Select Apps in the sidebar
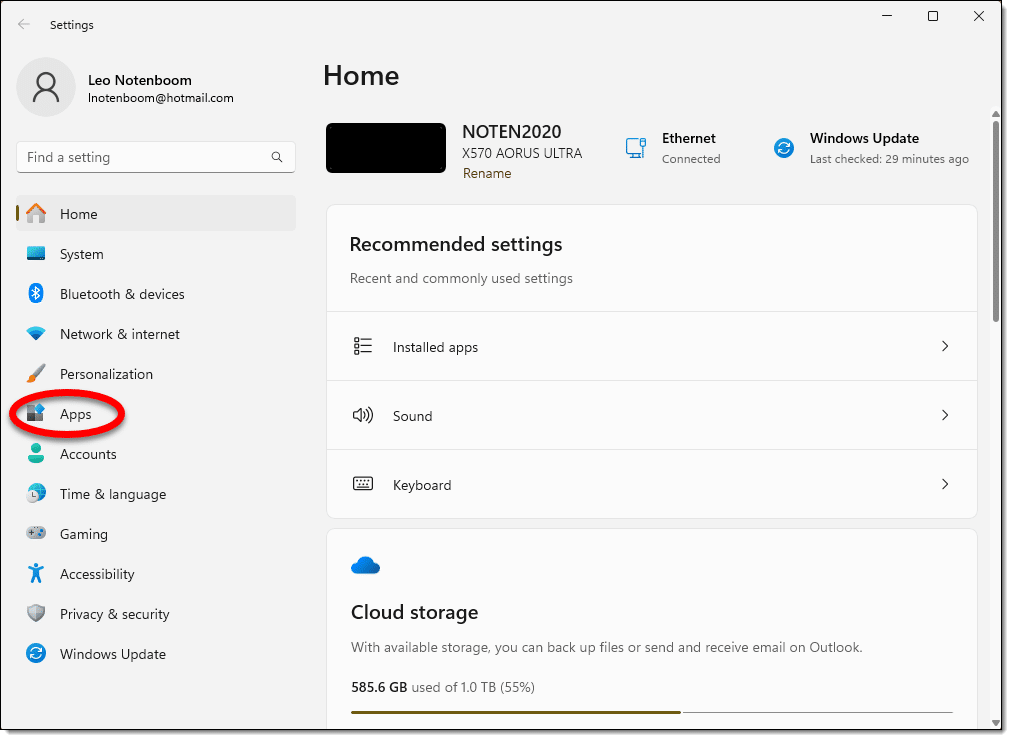The image size is (1012, 740). 75,414
